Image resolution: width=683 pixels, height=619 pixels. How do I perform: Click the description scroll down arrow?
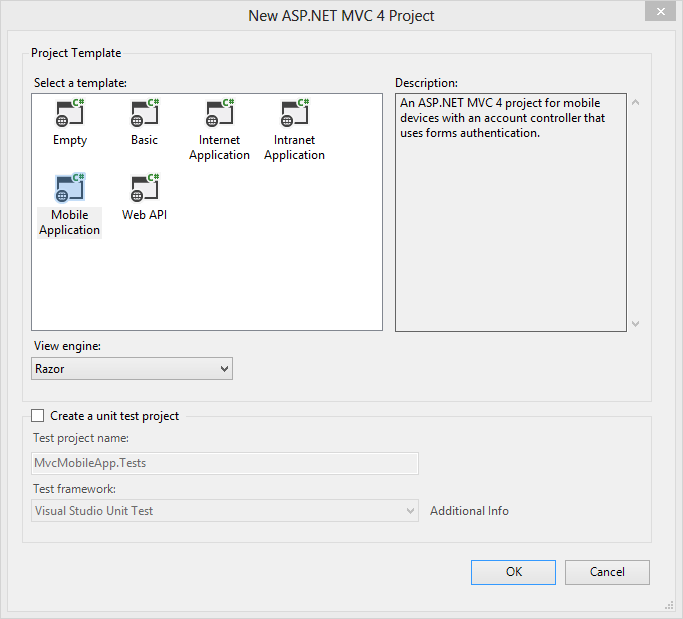pos(636,324)
